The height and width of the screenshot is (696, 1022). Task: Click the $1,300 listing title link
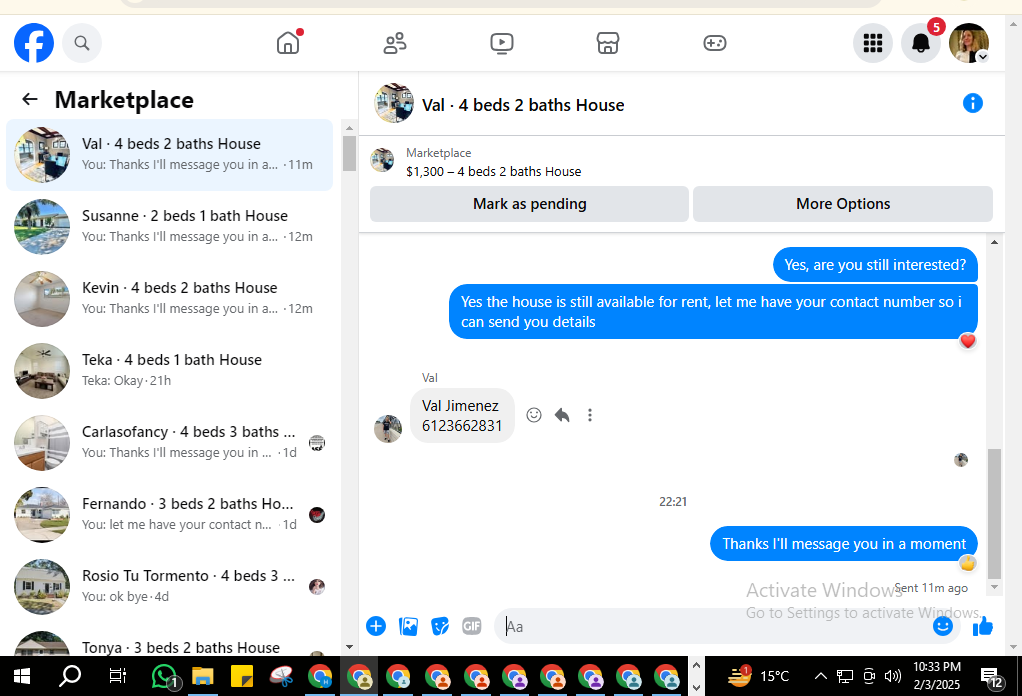[493, 171]
